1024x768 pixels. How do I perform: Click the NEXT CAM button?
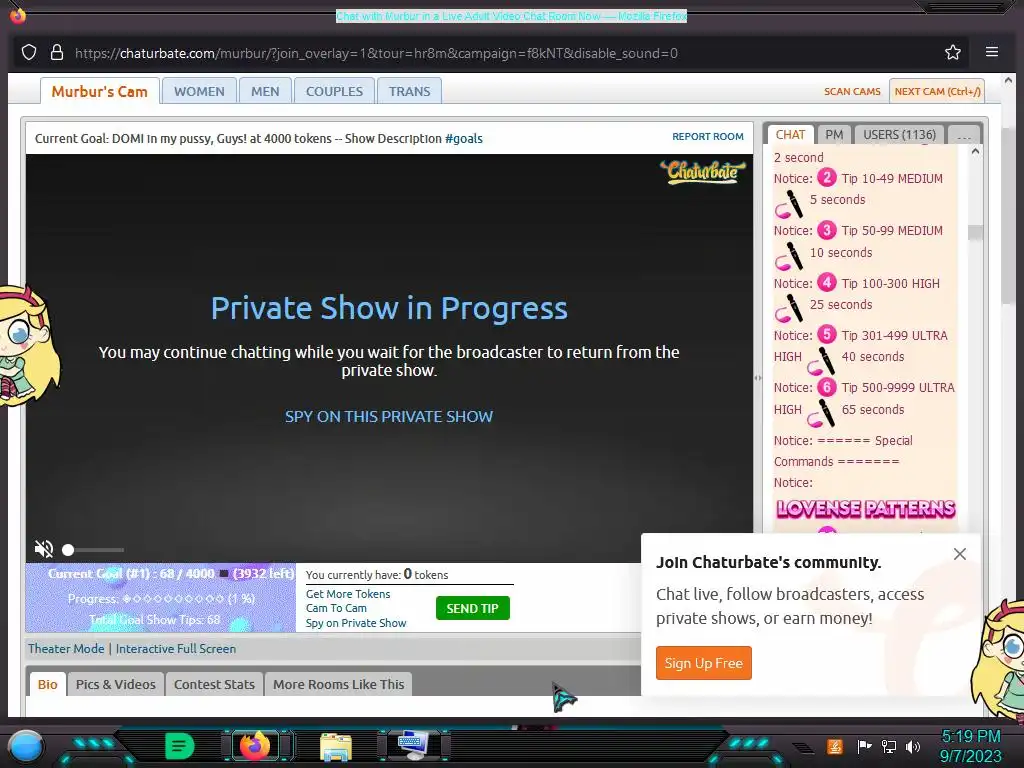pyautogui.click(x=937, y=91)
